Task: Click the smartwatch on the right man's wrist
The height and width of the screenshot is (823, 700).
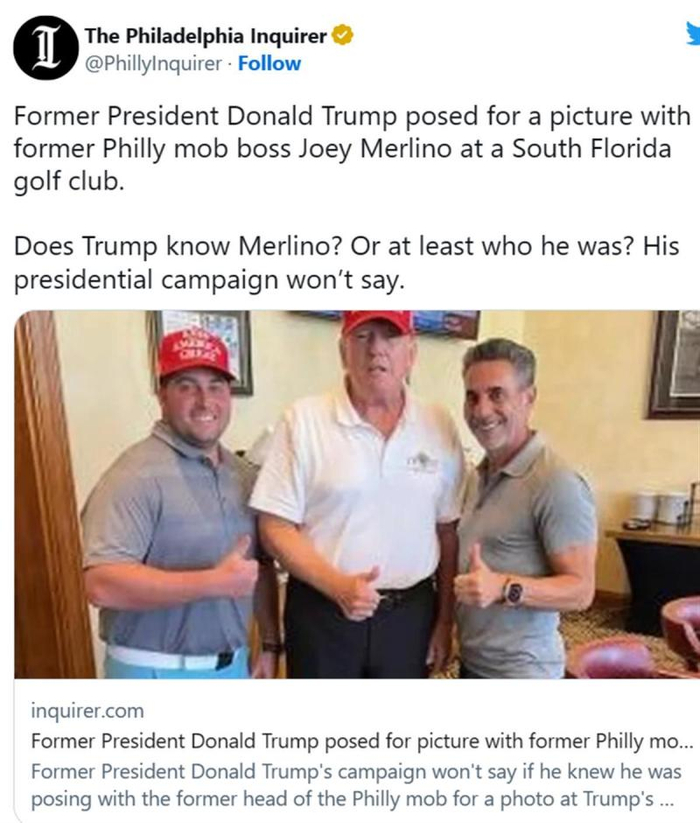Action: pos(514,592)
